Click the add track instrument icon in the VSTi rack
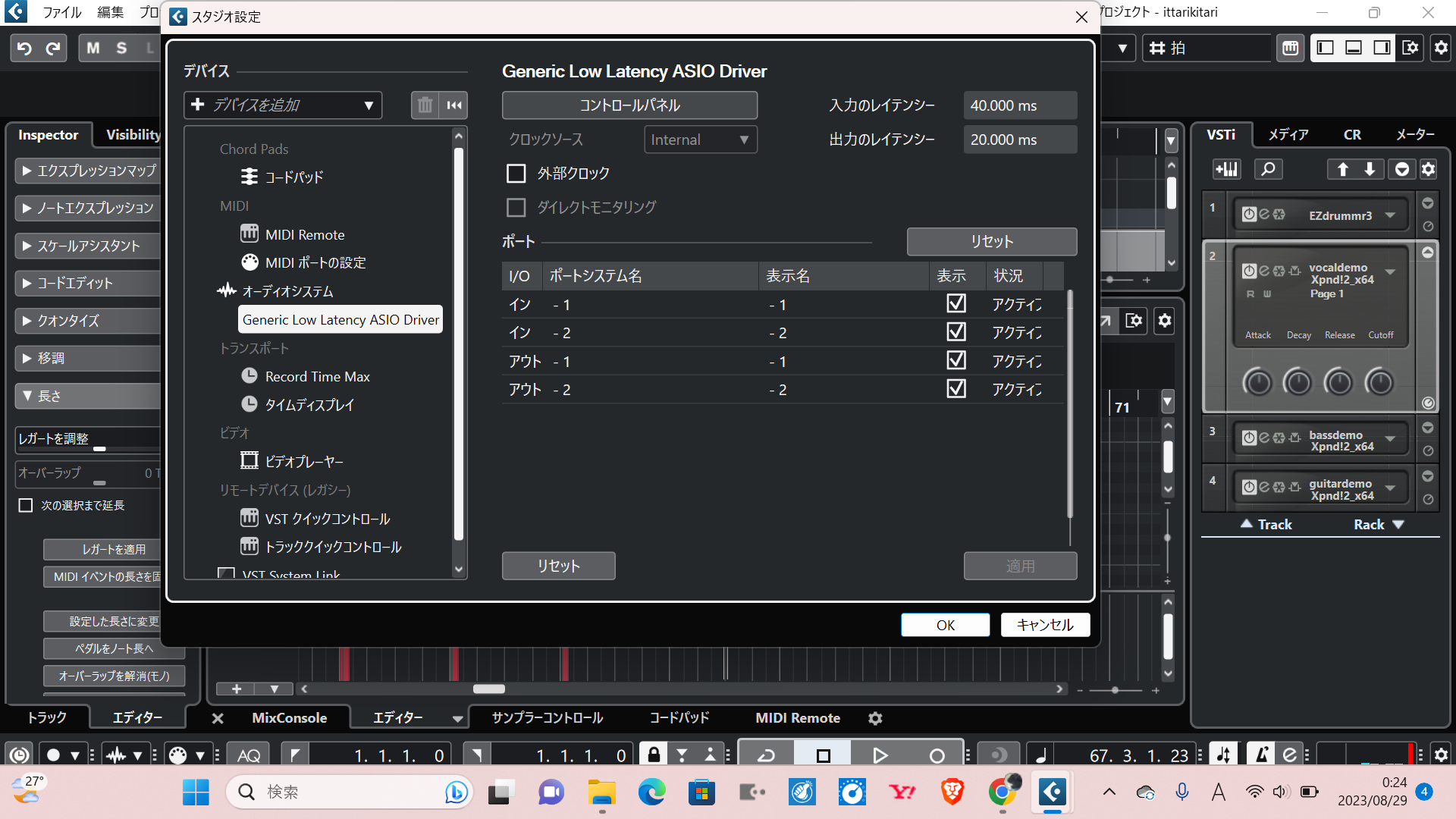Image resolution: width=1456 pixels, height=819 pixels. click(x=1225, y=169)
